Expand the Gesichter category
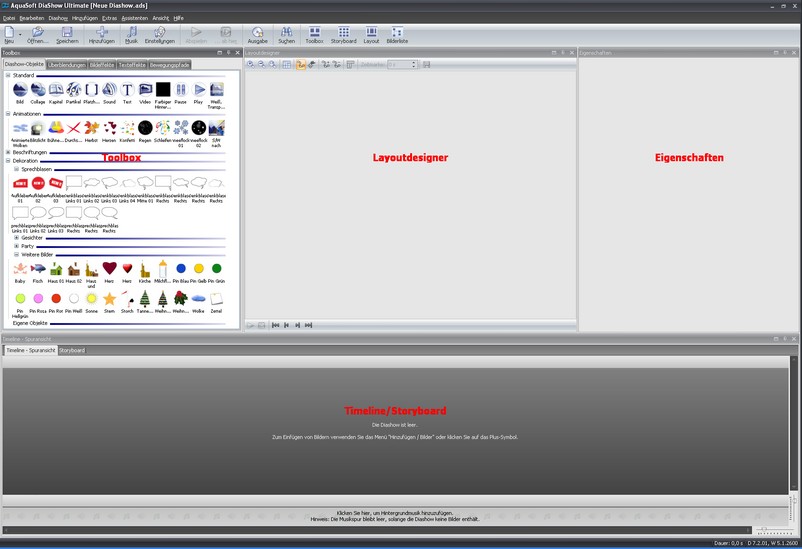The image size is (802, 549). coord(17,238)
